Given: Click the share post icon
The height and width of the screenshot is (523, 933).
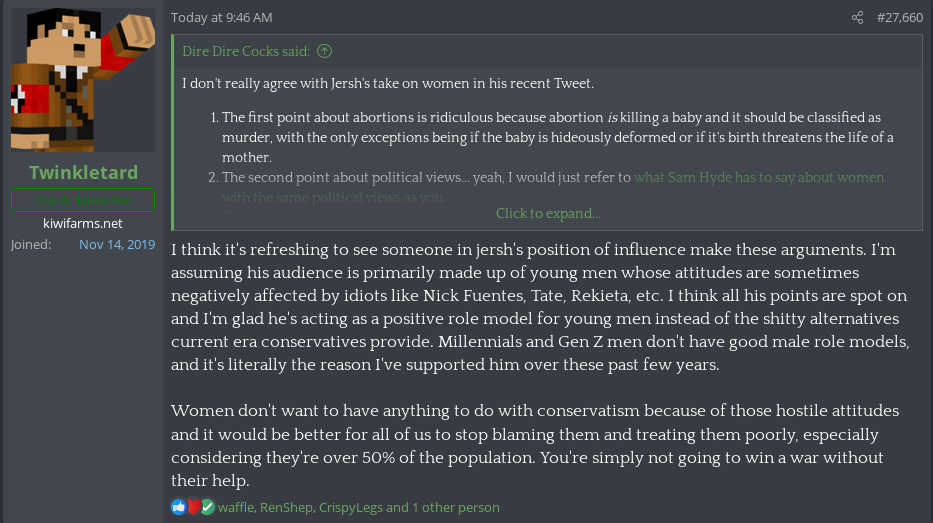Looking at the screenshot, I should tap(857, 18).
